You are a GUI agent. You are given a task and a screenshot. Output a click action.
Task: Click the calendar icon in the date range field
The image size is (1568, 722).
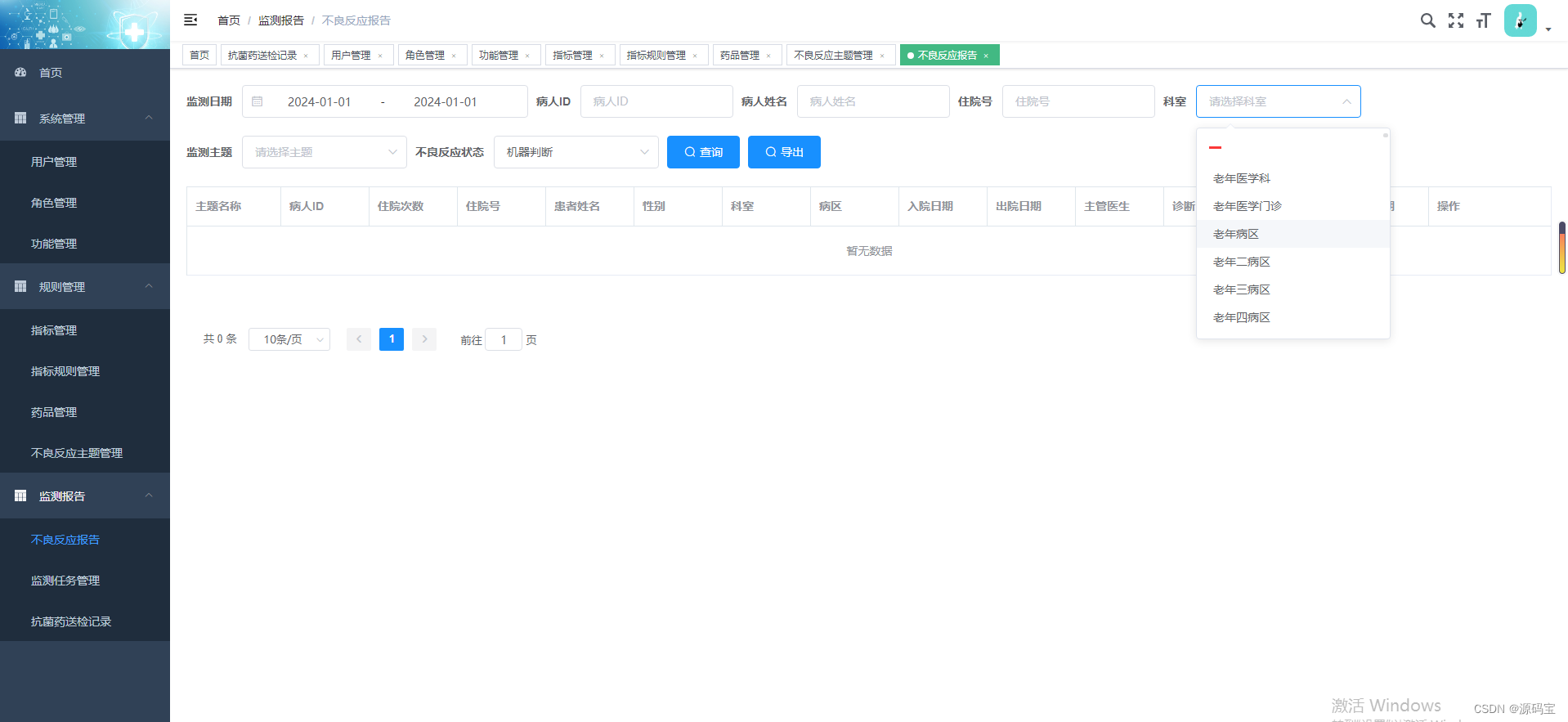click(x=257, y=101)
